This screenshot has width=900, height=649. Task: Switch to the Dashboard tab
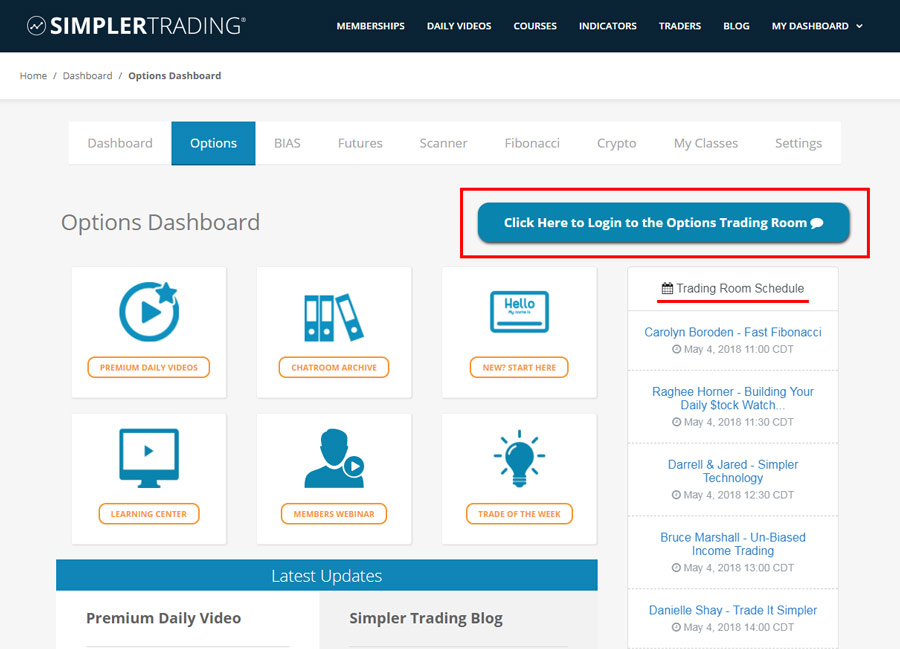[120, 143]
